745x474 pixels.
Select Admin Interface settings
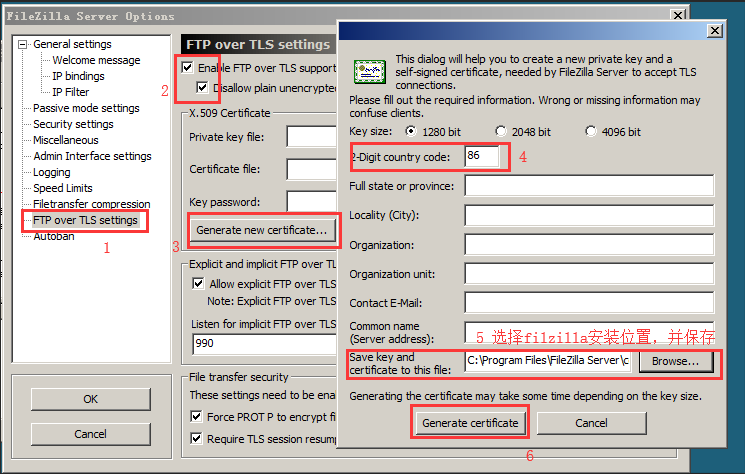pos(92,156)
